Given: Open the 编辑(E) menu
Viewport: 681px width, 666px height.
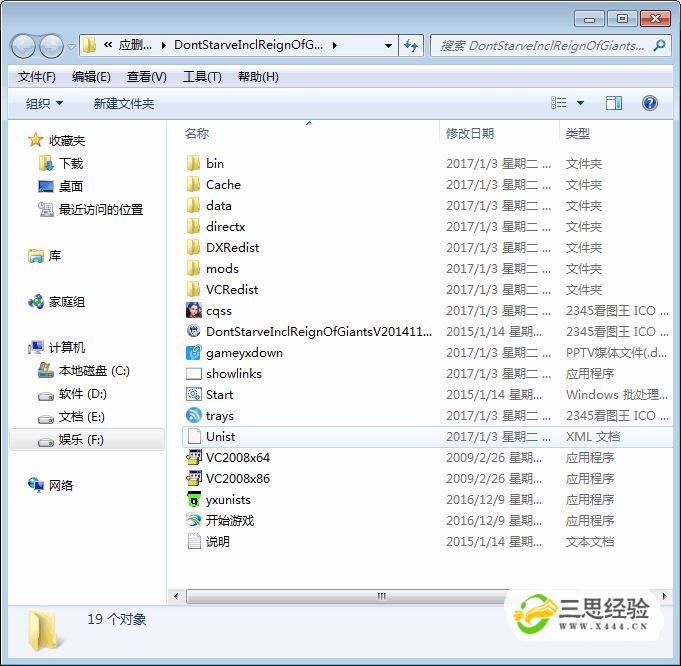Looking at the screenshot, I should click(x=91, y=77).
